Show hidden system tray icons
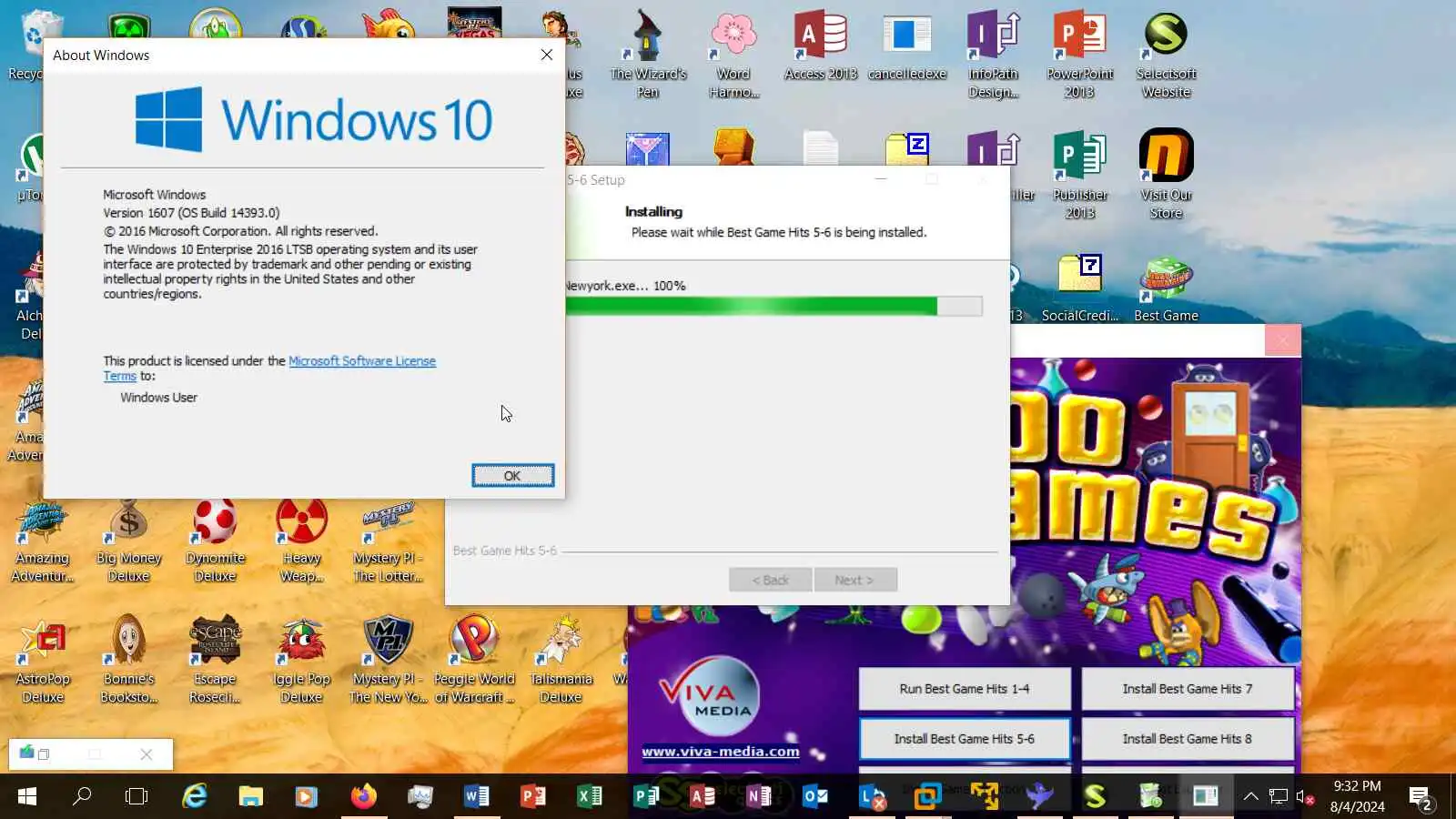 (1251, 797)
